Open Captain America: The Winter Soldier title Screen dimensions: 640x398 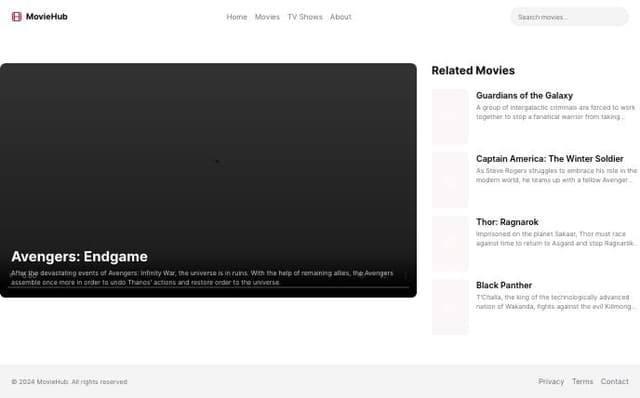coord(549,159)
